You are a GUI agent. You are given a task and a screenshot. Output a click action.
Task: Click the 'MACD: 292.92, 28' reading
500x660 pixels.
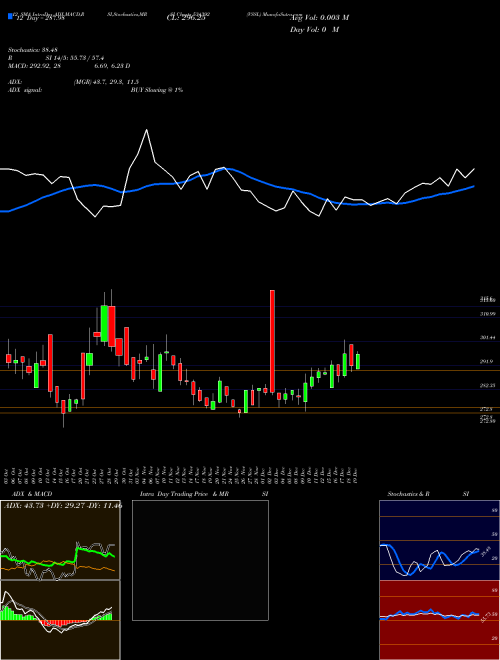(x=35, y=66)
